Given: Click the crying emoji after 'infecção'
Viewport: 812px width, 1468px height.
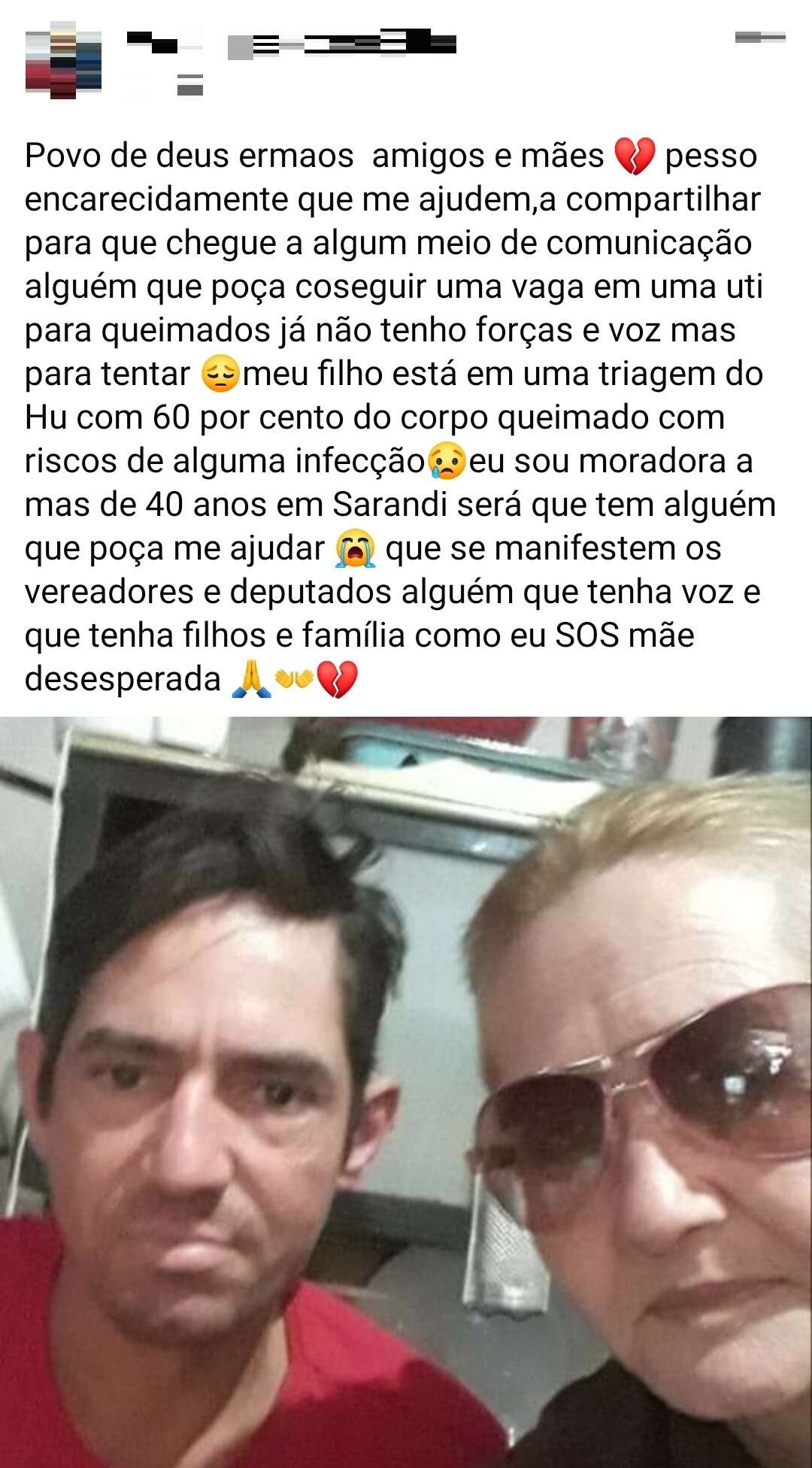Looking at the screenshot, I should click(x=447, y=462).
